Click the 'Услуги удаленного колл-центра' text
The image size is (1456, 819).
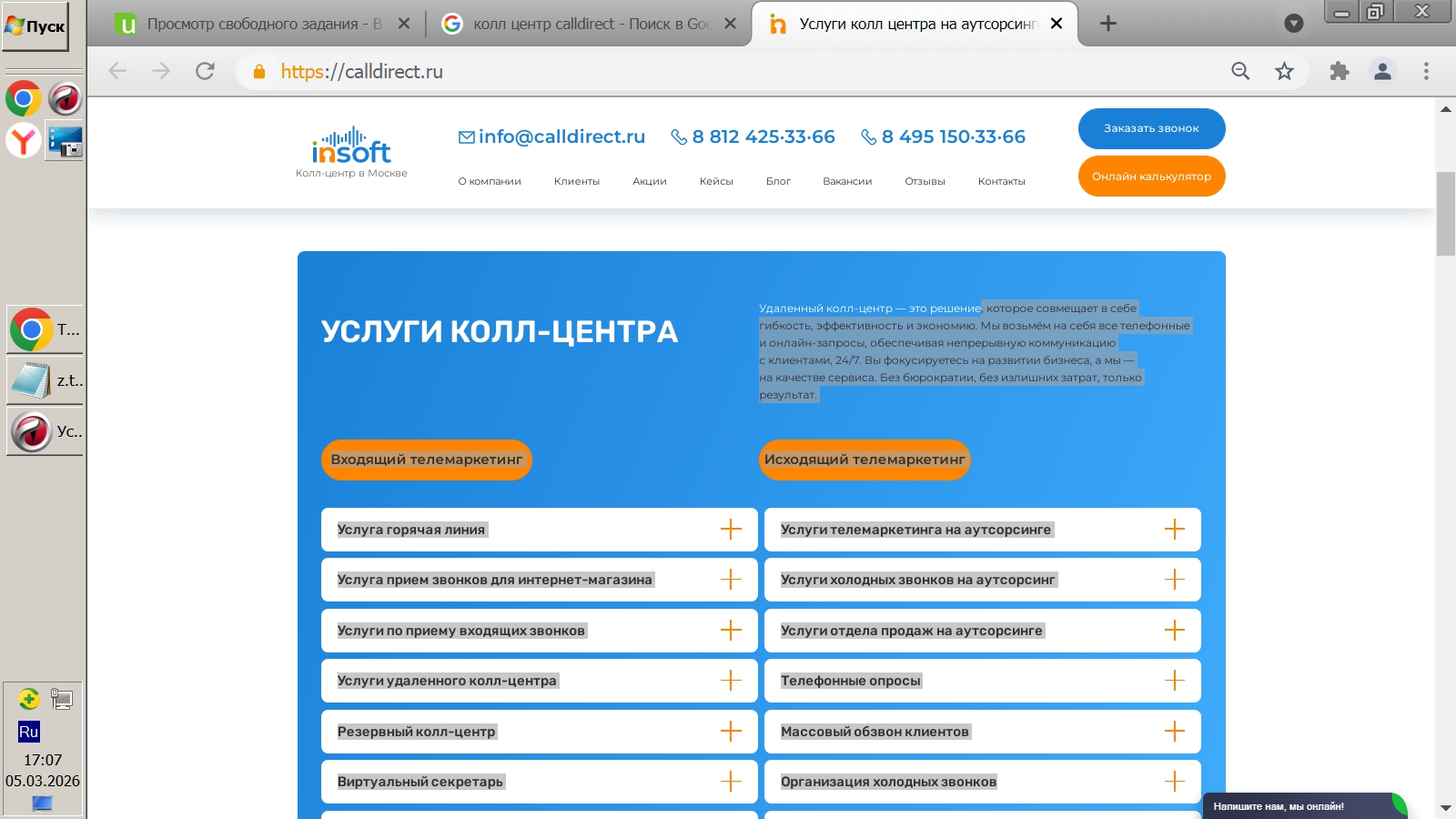pyautogui.click(x=447, y=681)
